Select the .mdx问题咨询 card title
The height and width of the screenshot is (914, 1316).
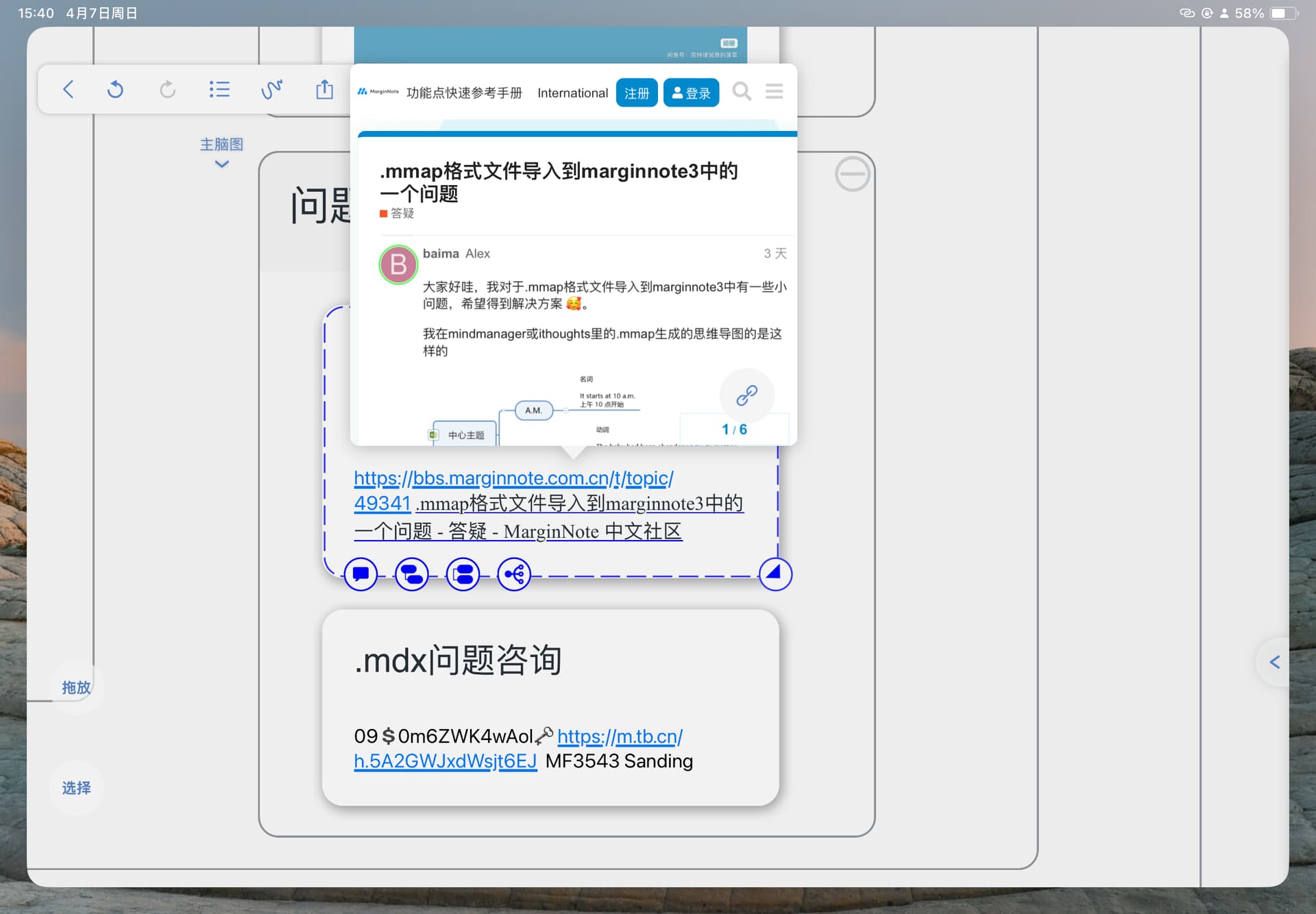(x=458, y=660)
